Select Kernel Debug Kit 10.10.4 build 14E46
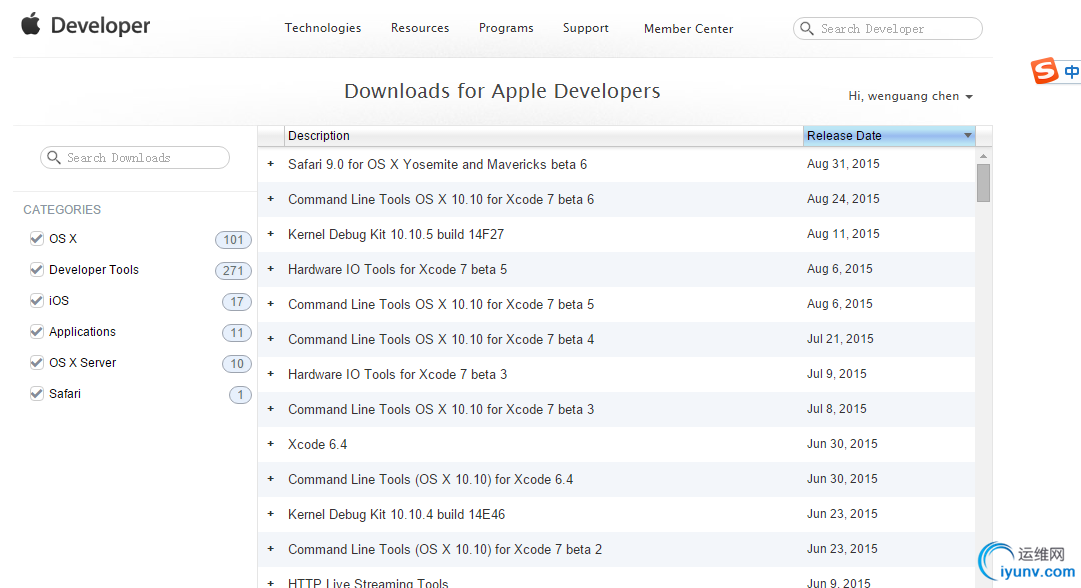The width and height of the screenshot is (1081, 588). 396,514
